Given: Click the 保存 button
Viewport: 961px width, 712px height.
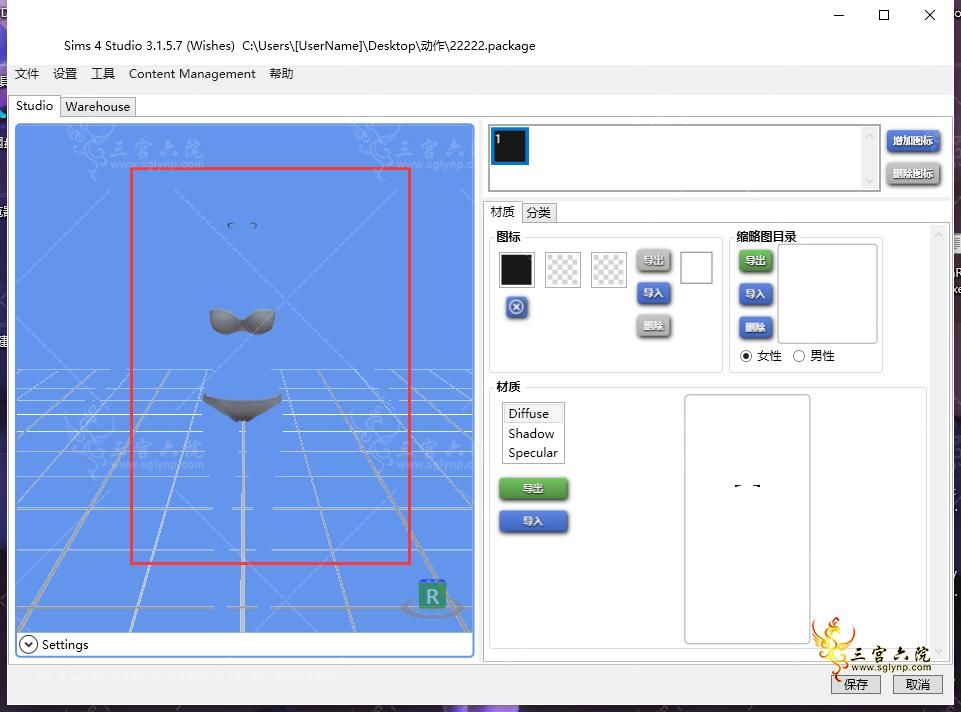Looking at the screenshot, I should [856, 684].
